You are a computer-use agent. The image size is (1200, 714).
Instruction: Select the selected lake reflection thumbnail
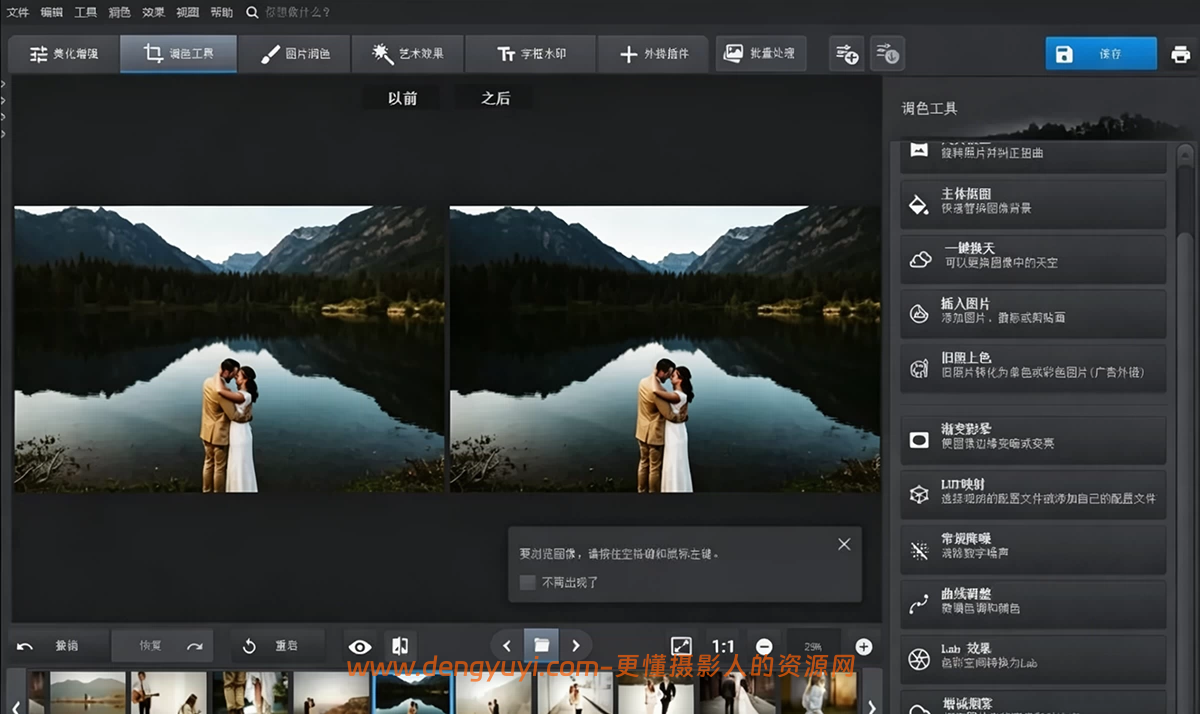pos(413,693)
